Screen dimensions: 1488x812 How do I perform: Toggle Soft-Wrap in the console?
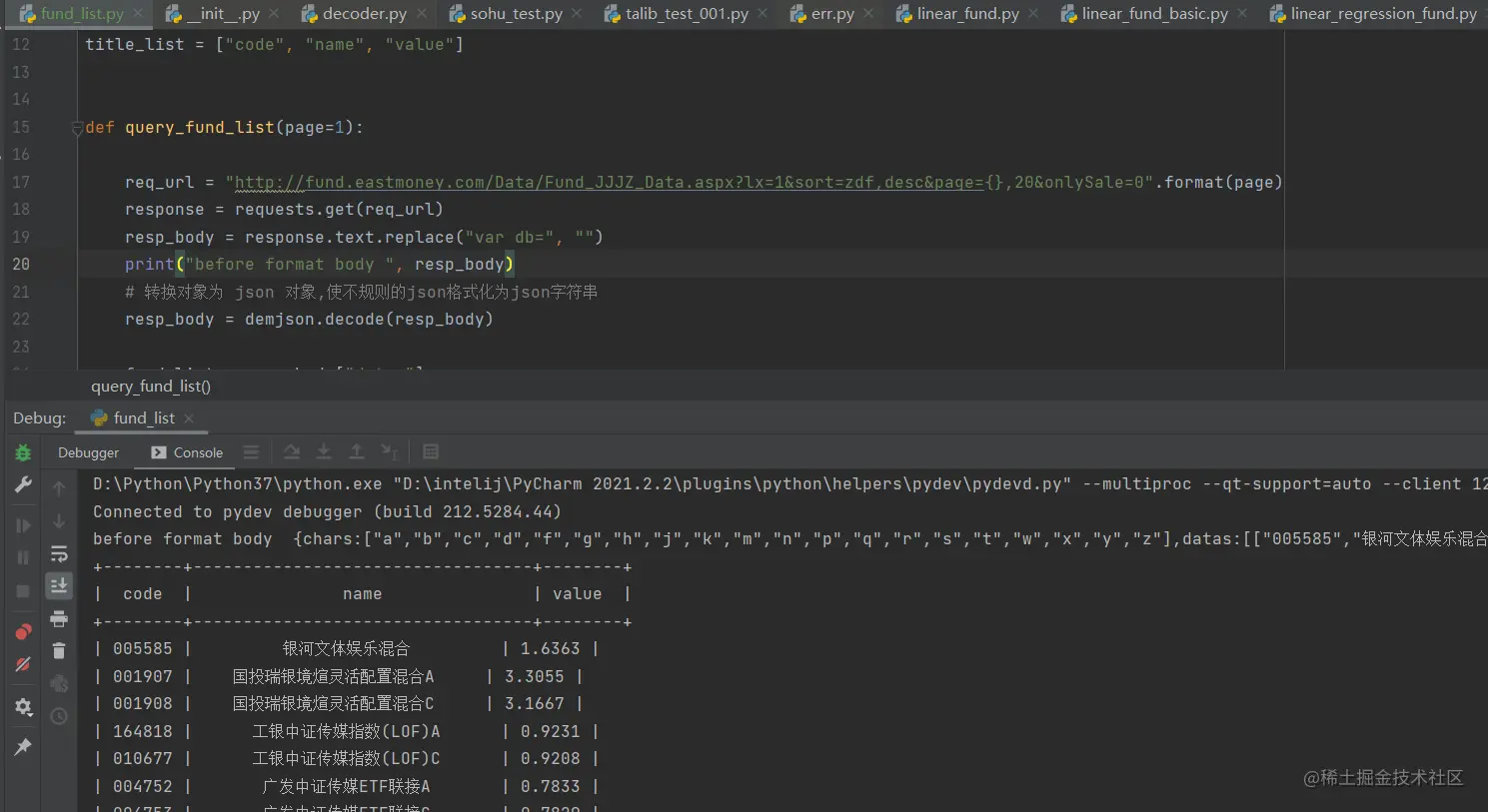(x=59, y=553)
